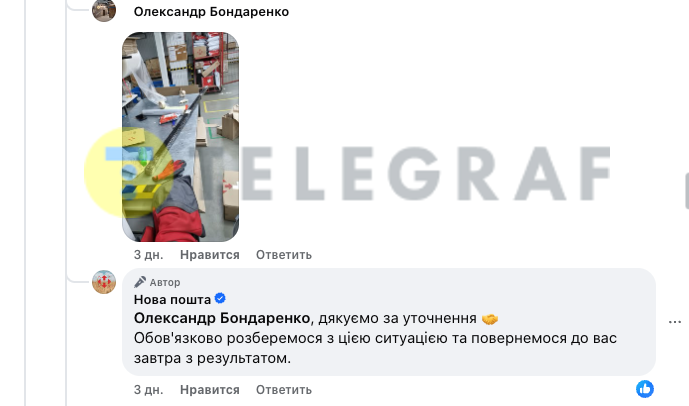Like Нова пошта's reply via Нравится
Screen dimensions: 689x406
[x=210, y=390]
